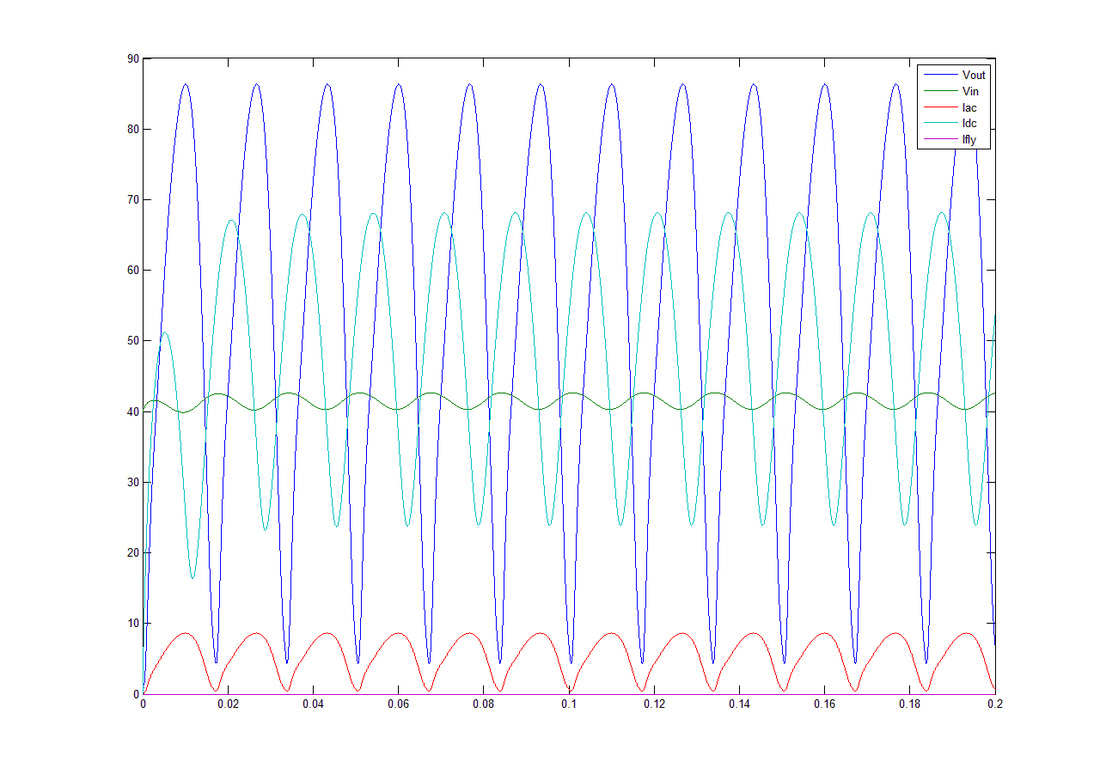Pick the red Iac line sample in legend

click(941, 107)
